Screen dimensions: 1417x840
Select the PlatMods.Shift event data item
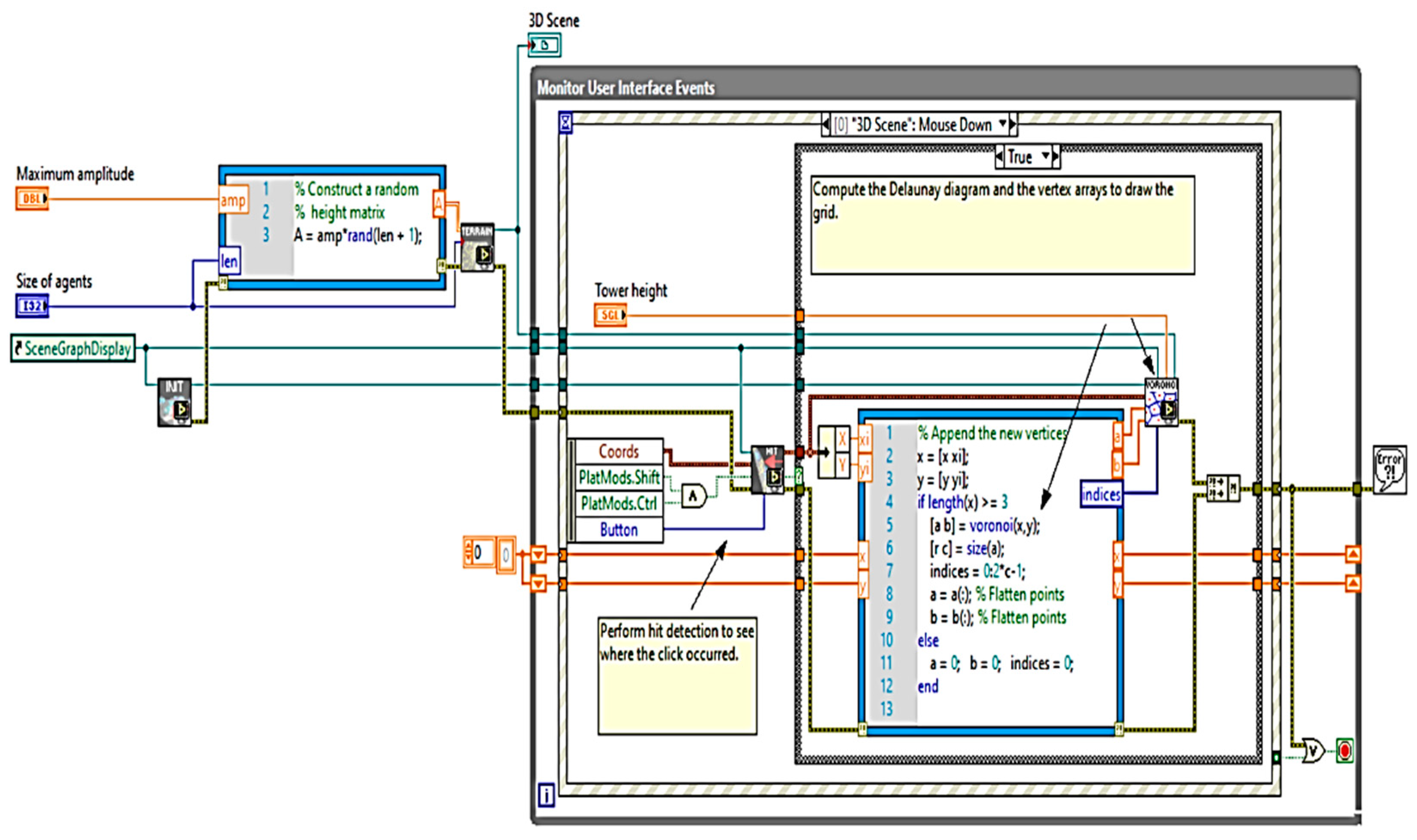[x=619, y=478]
